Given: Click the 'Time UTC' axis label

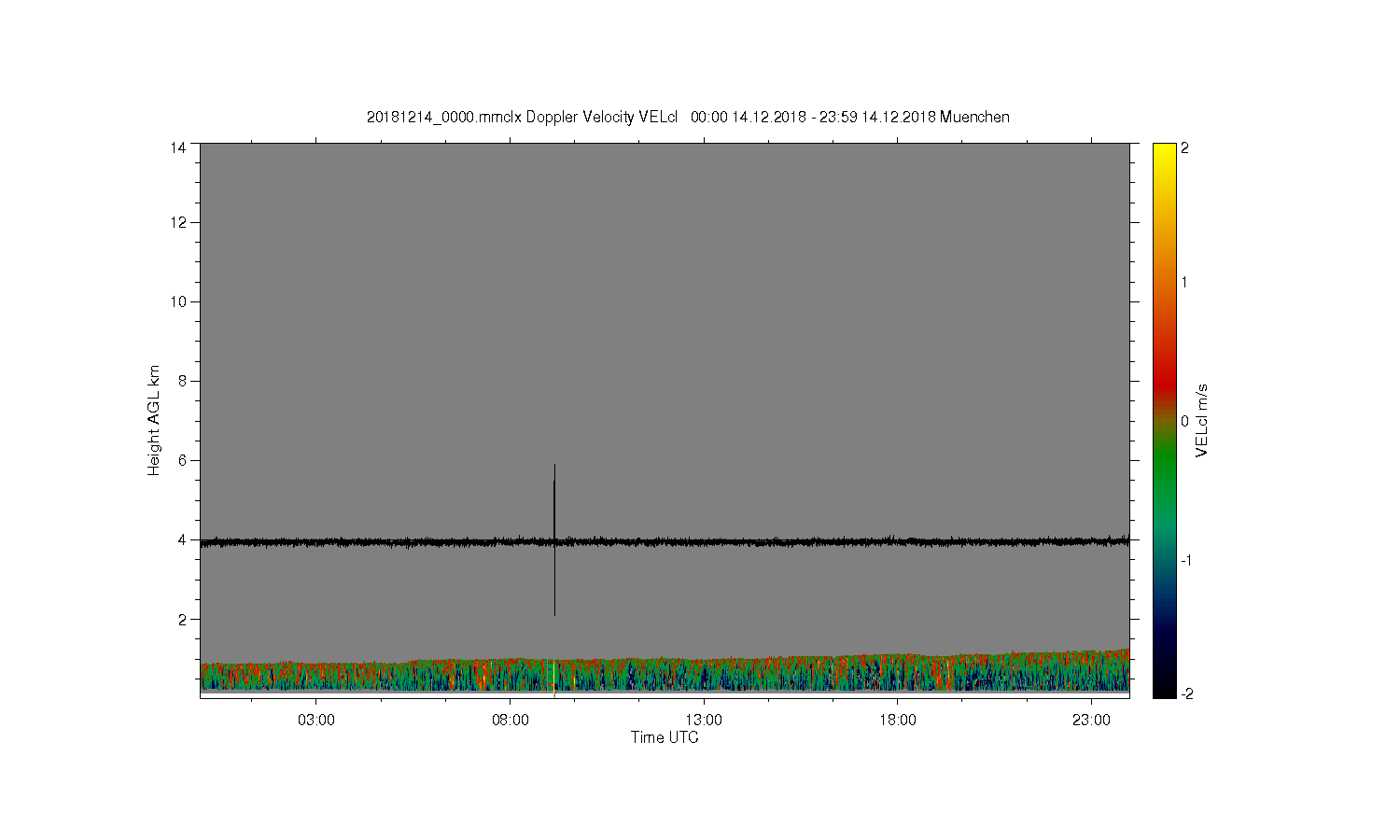Looking at the screenshot, I should click(x=665, y=737).
